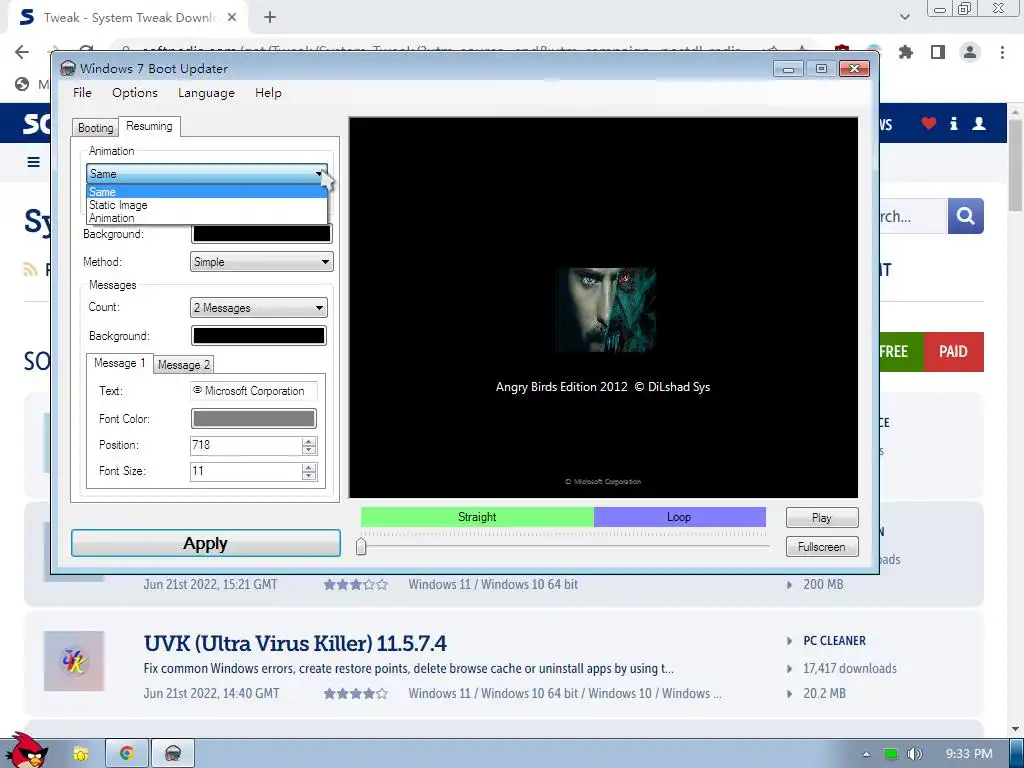Increase Font Size with the up spinner

click(309, 468)
